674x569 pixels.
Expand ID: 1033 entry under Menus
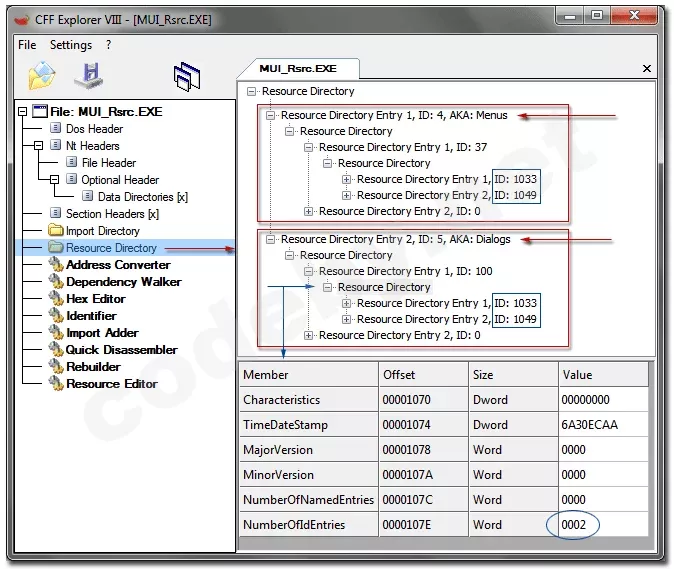(x=346, y=179)
